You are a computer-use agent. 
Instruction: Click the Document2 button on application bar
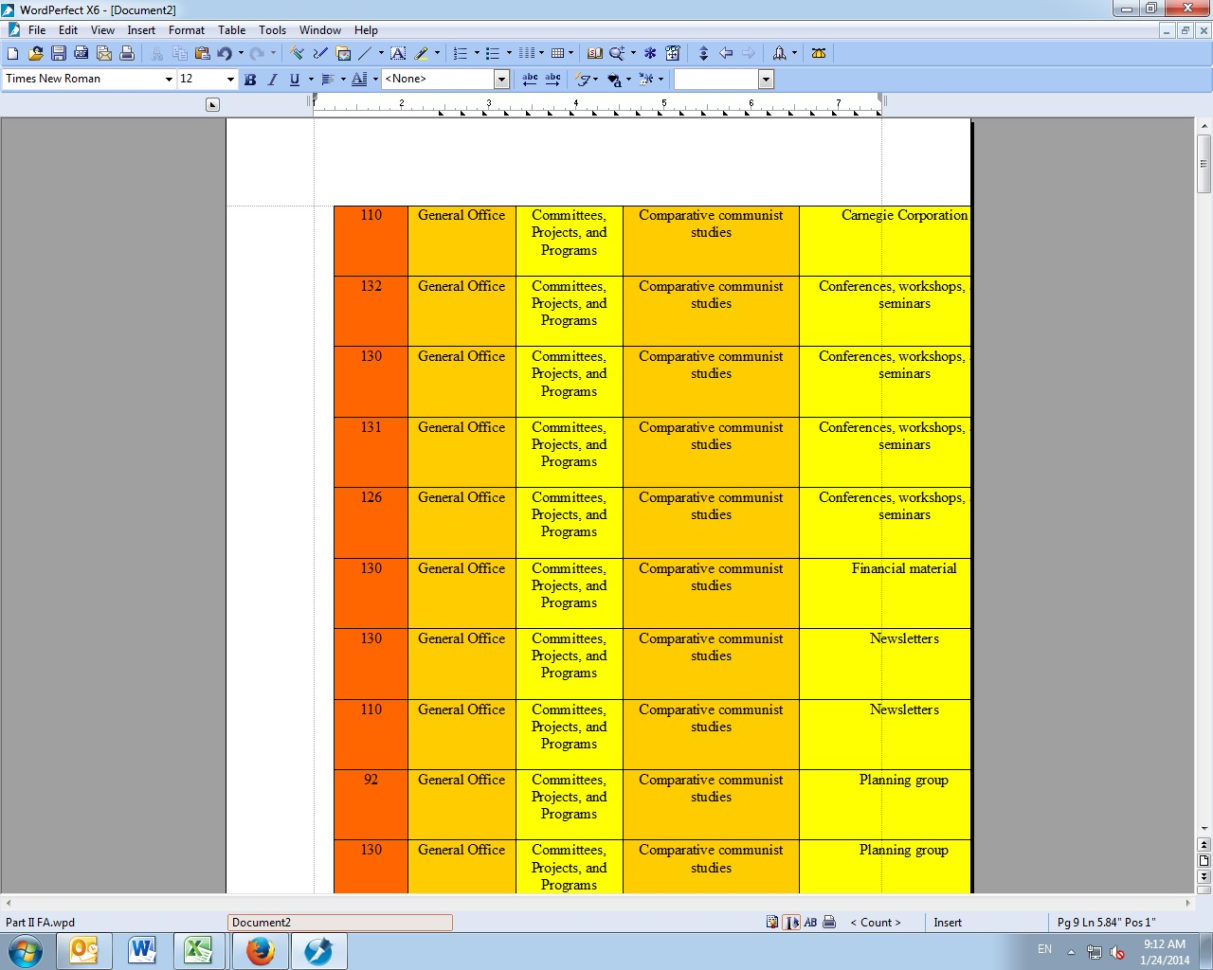(x=338, y=922)
